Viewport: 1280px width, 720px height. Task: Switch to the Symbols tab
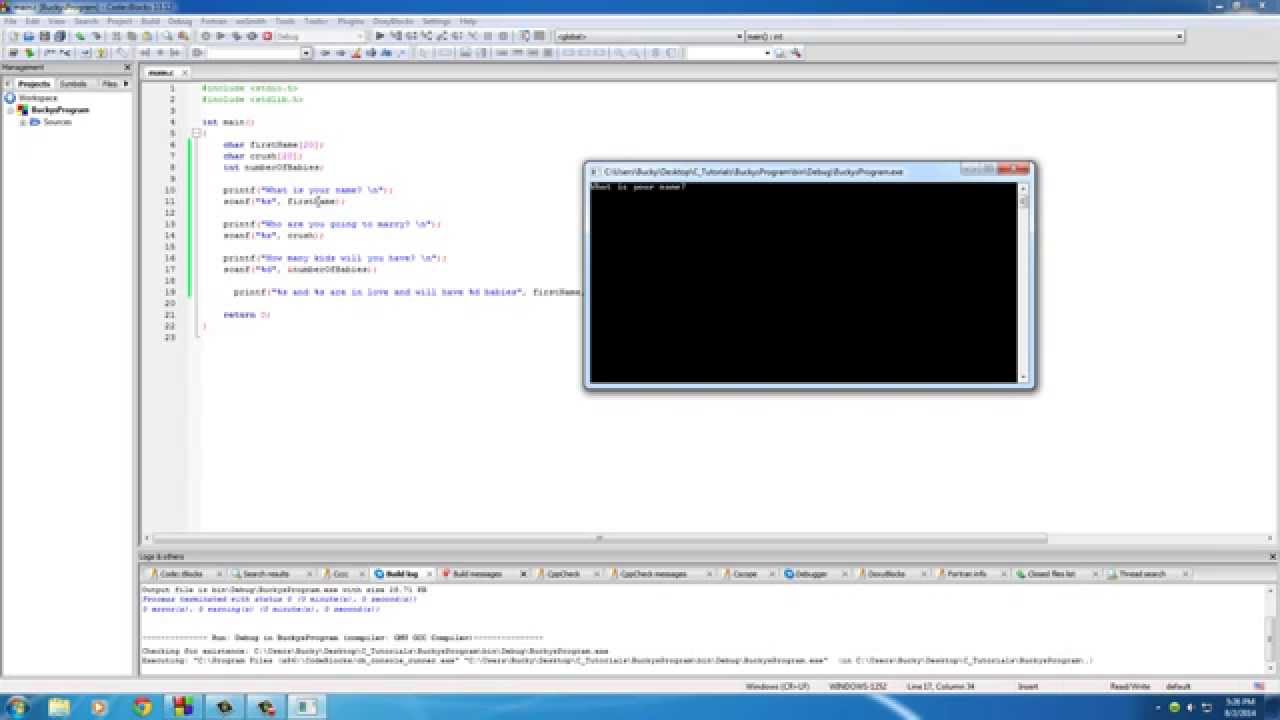point(73,84)
